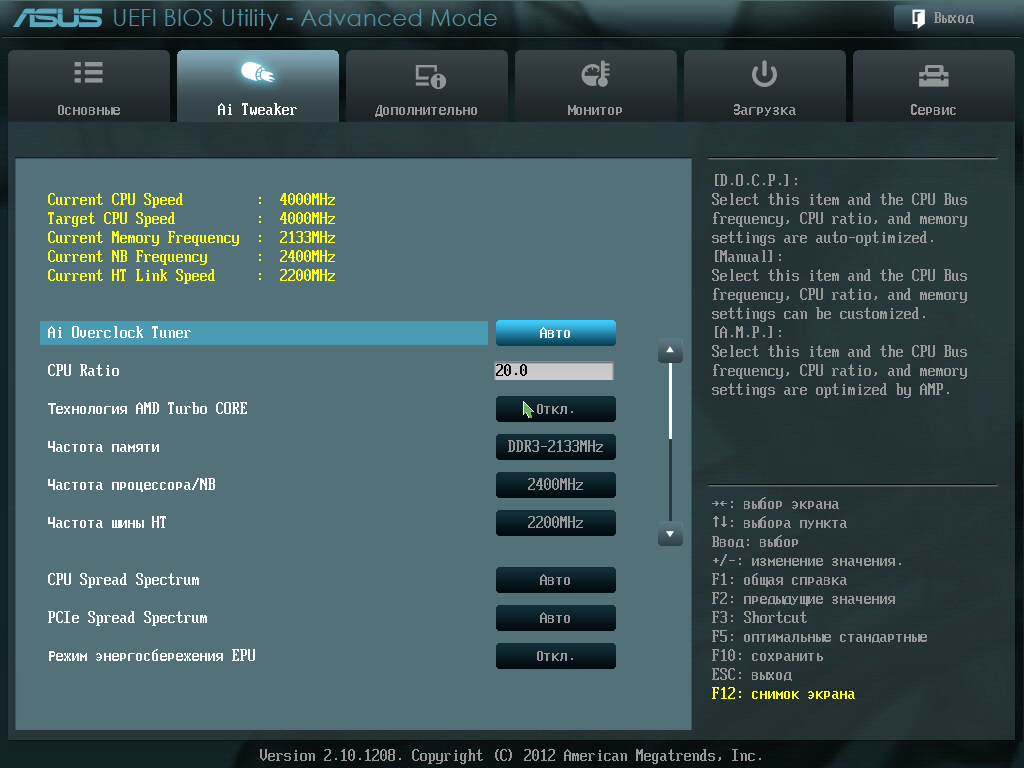Click the F12: снимок экрана hint
Screen dimensions: 1024x768
point(783,694)
